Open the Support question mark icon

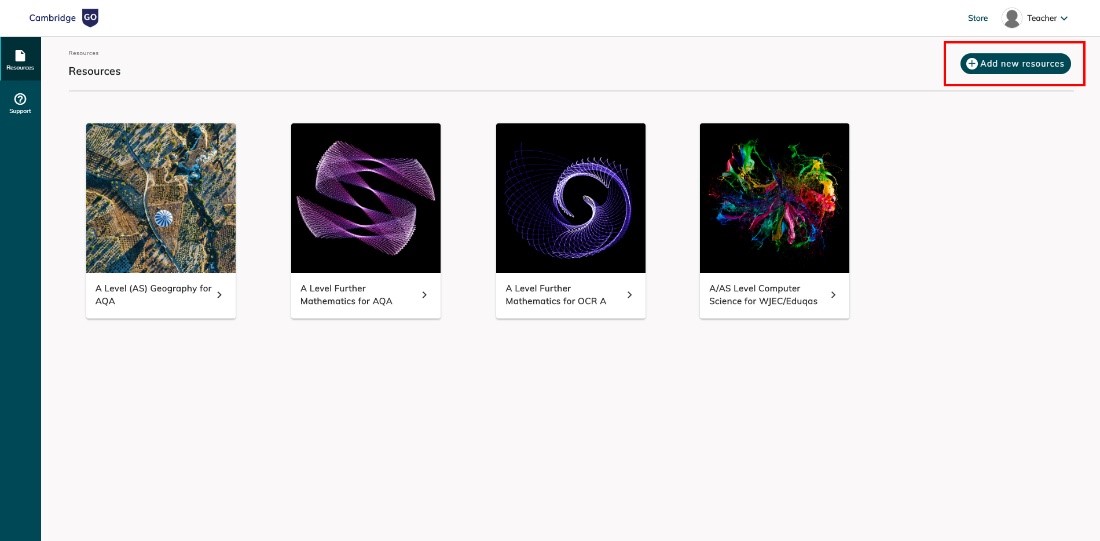(20, 99)
